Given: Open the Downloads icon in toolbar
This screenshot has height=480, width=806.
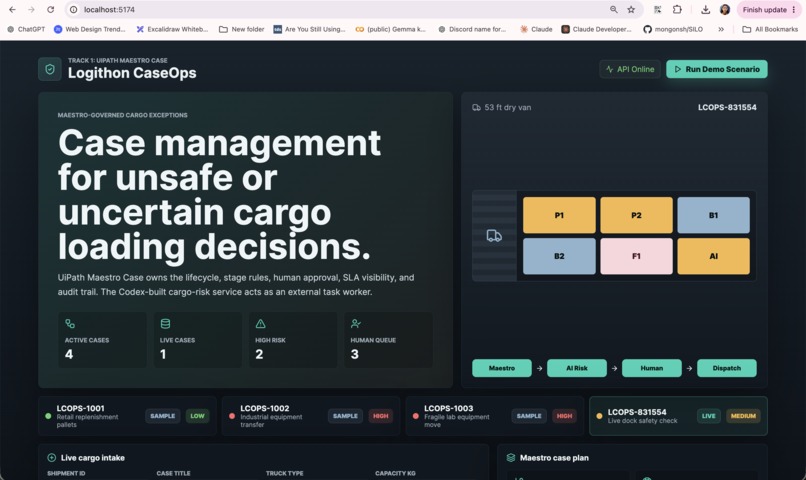Looking at the screenshot, I should point(706,10).
